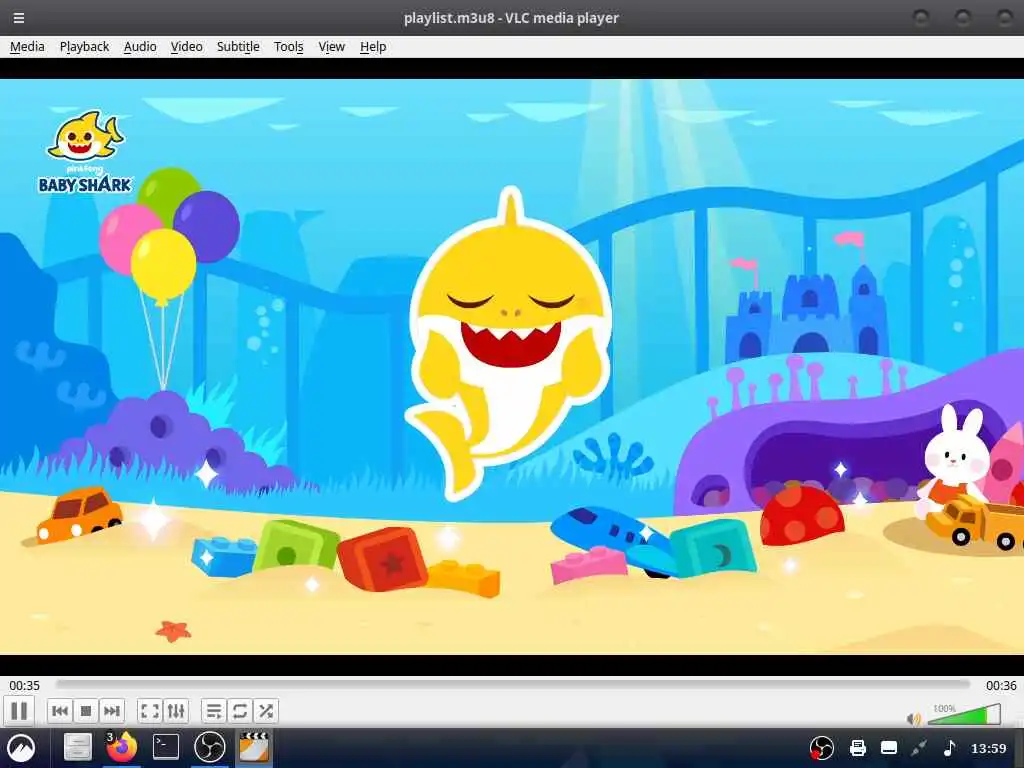Skip to the next playlist item
Image resolution: width=1024 pixels, height=768 pixels.
pyautogui.click(x=112, y=711)
